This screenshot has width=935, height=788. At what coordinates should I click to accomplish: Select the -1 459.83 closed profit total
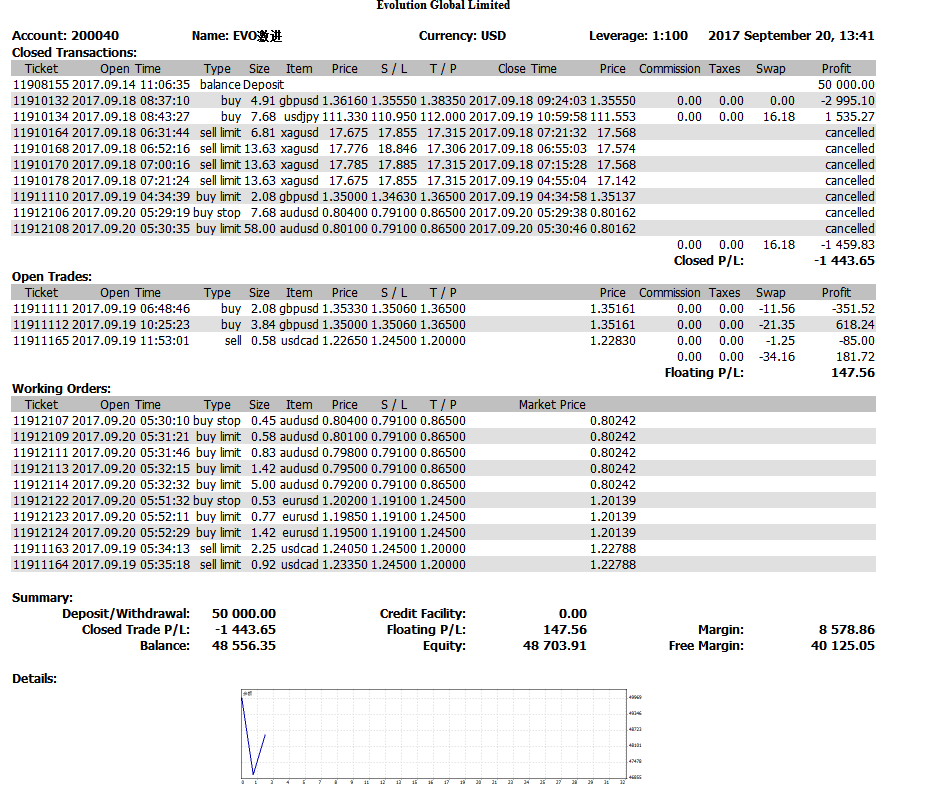[847, 245]
